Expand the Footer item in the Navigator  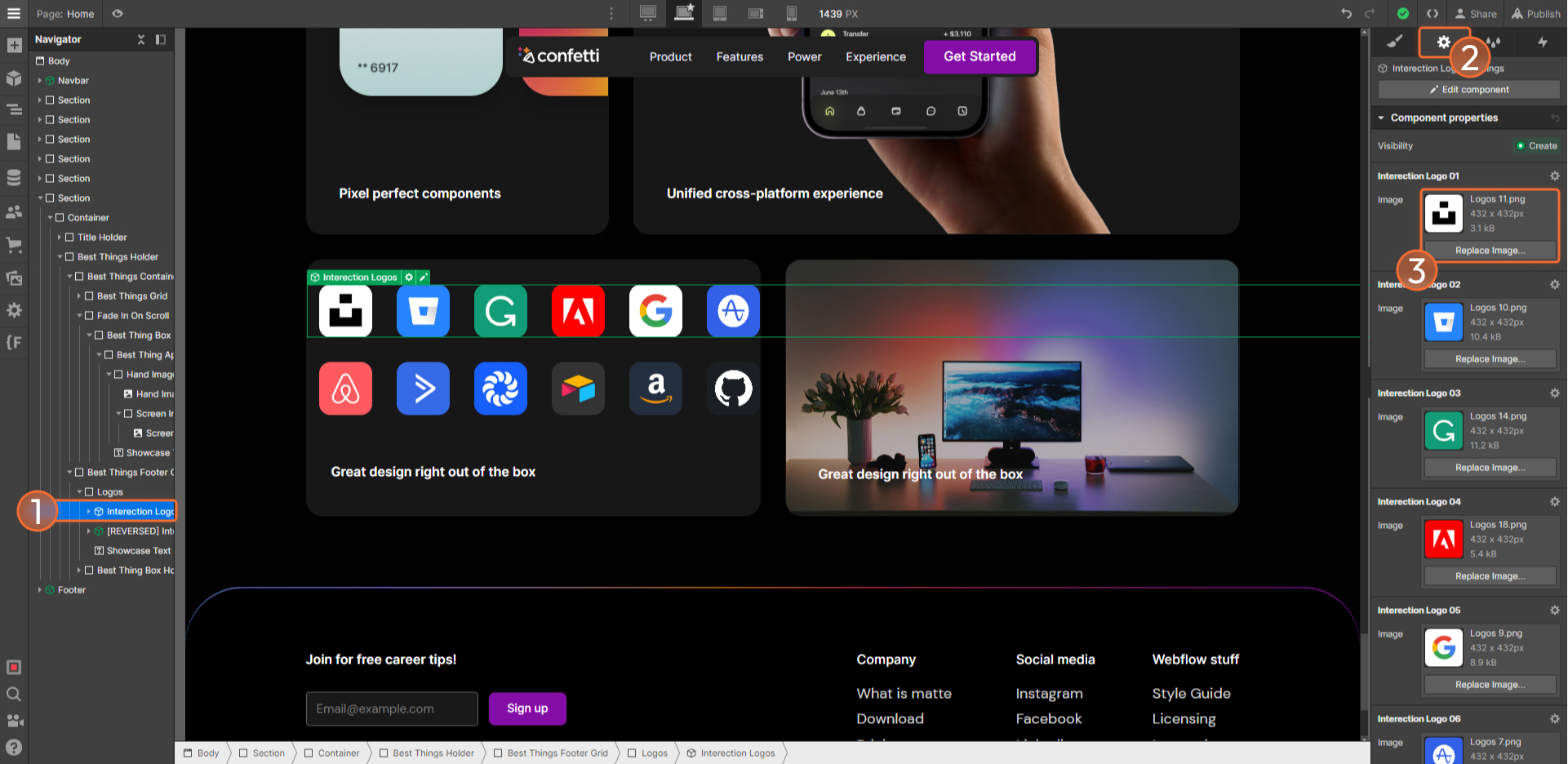(x=39, y=589)
